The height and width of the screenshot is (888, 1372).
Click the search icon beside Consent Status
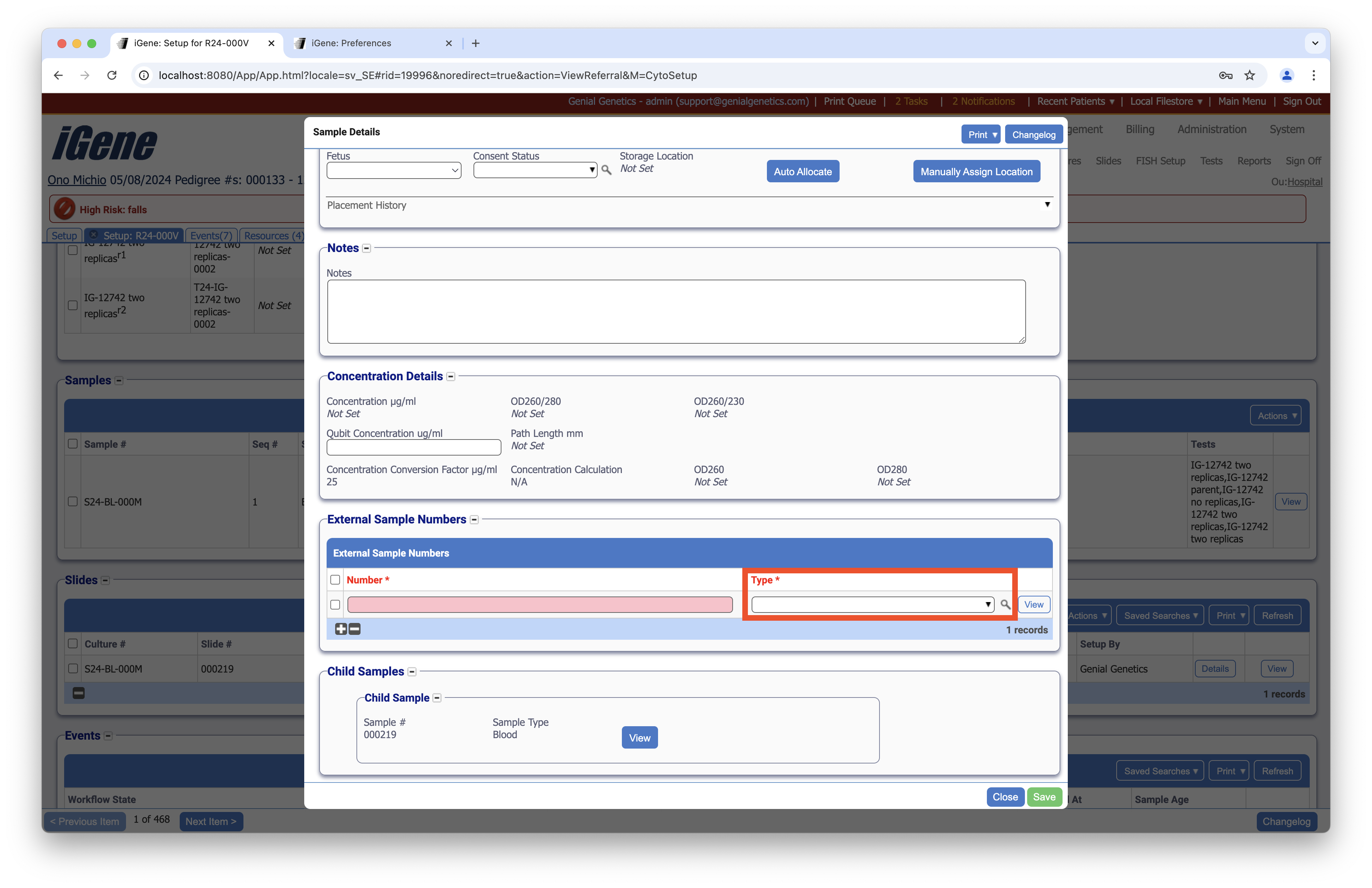click(607, 170)
